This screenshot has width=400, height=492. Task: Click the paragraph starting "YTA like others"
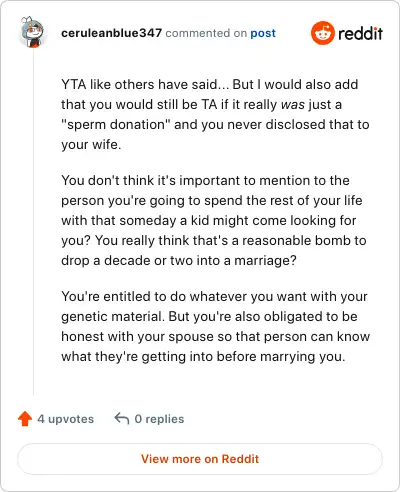pyautogui.click(x=215, y=114)
